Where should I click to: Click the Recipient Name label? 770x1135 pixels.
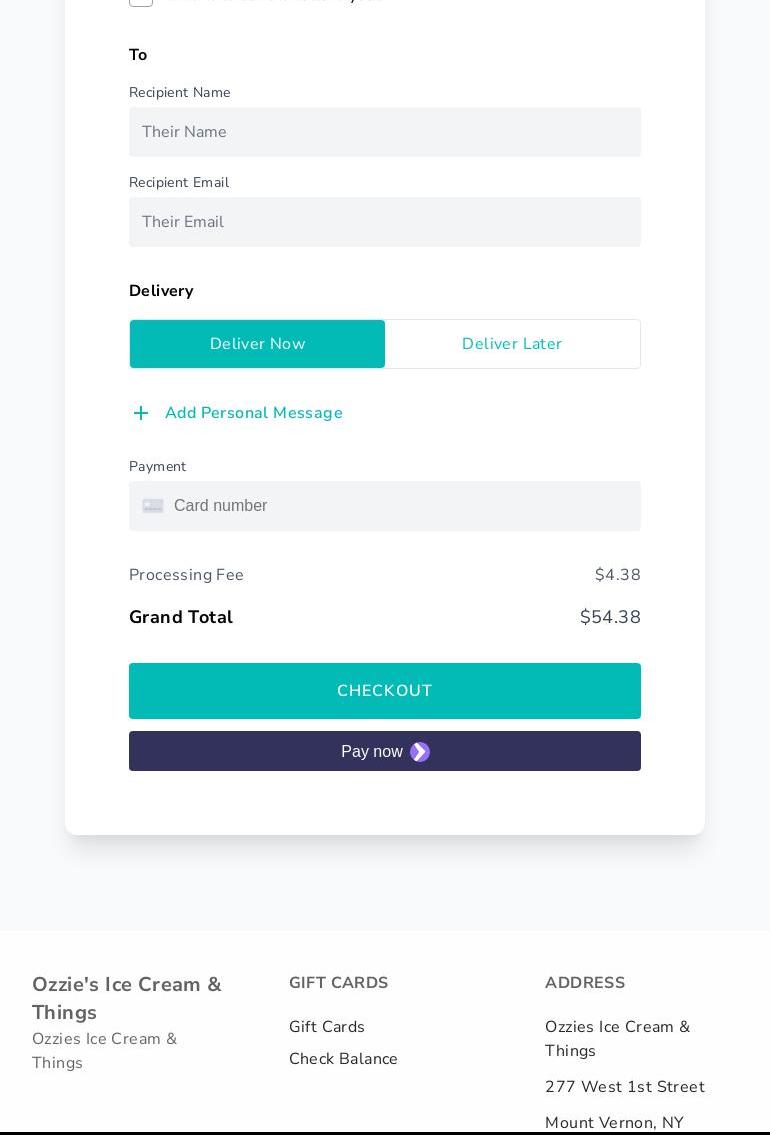click(180, 93)
